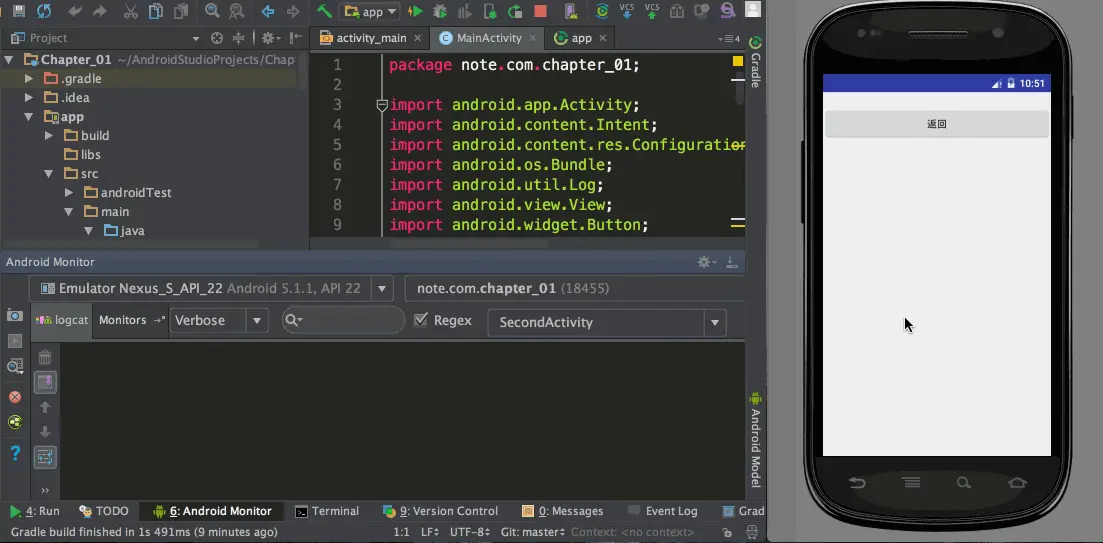
Task: Collapse the app module node
Action: pyautogui.click(x=29, y=117)
